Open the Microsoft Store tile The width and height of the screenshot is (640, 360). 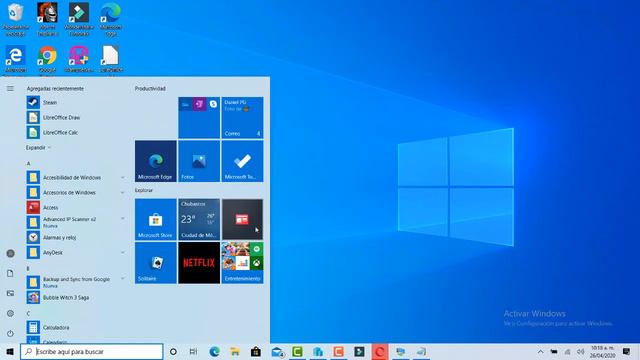pos(156,219)
